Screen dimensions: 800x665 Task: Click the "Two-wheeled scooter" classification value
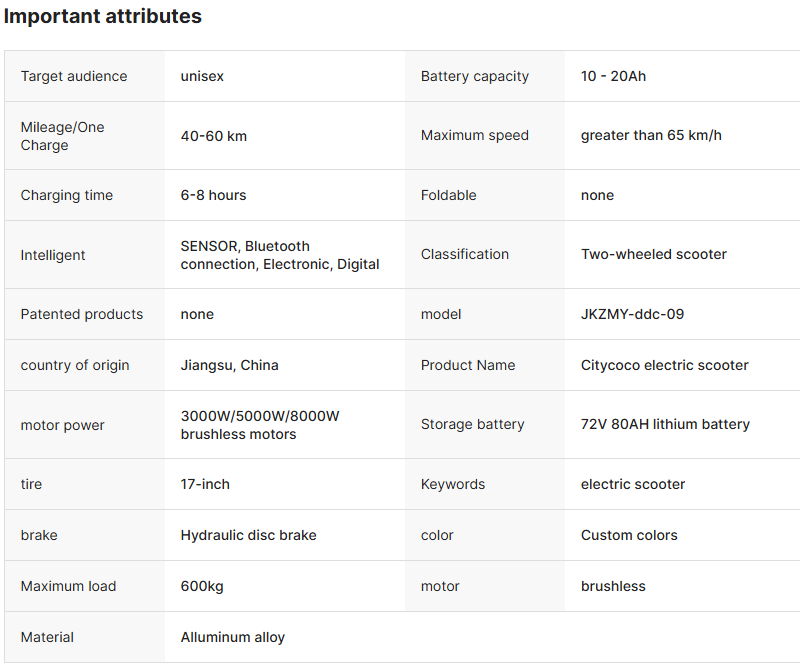coord(654,254)
